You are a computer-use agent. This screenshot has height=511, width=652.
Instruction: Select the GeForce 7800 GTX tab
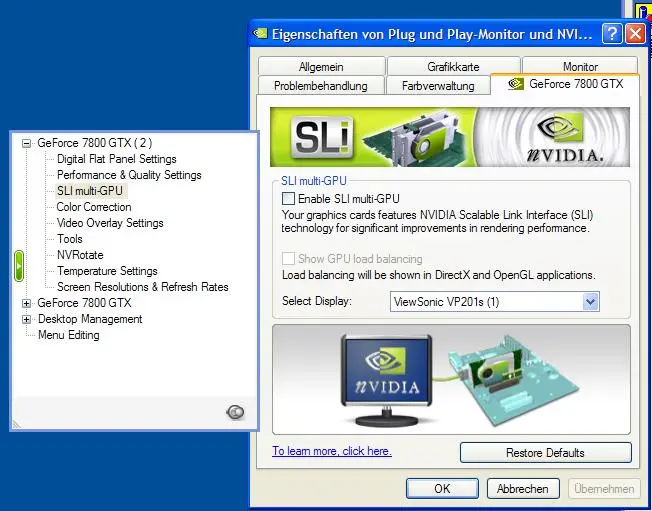coord(565,84)
